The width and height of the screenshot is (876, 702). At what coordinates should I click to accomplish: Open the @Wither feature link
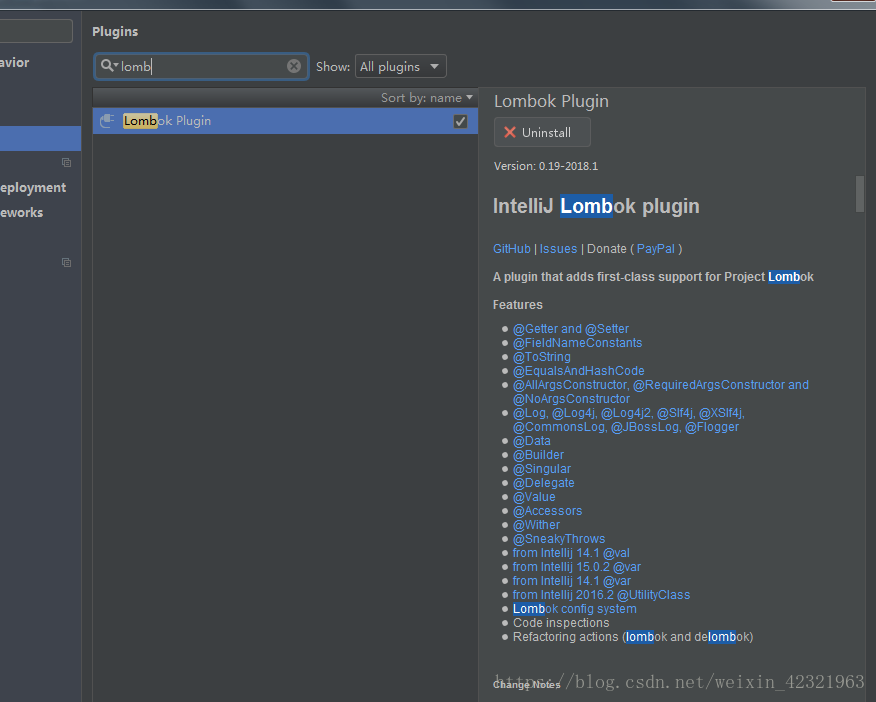536,525
